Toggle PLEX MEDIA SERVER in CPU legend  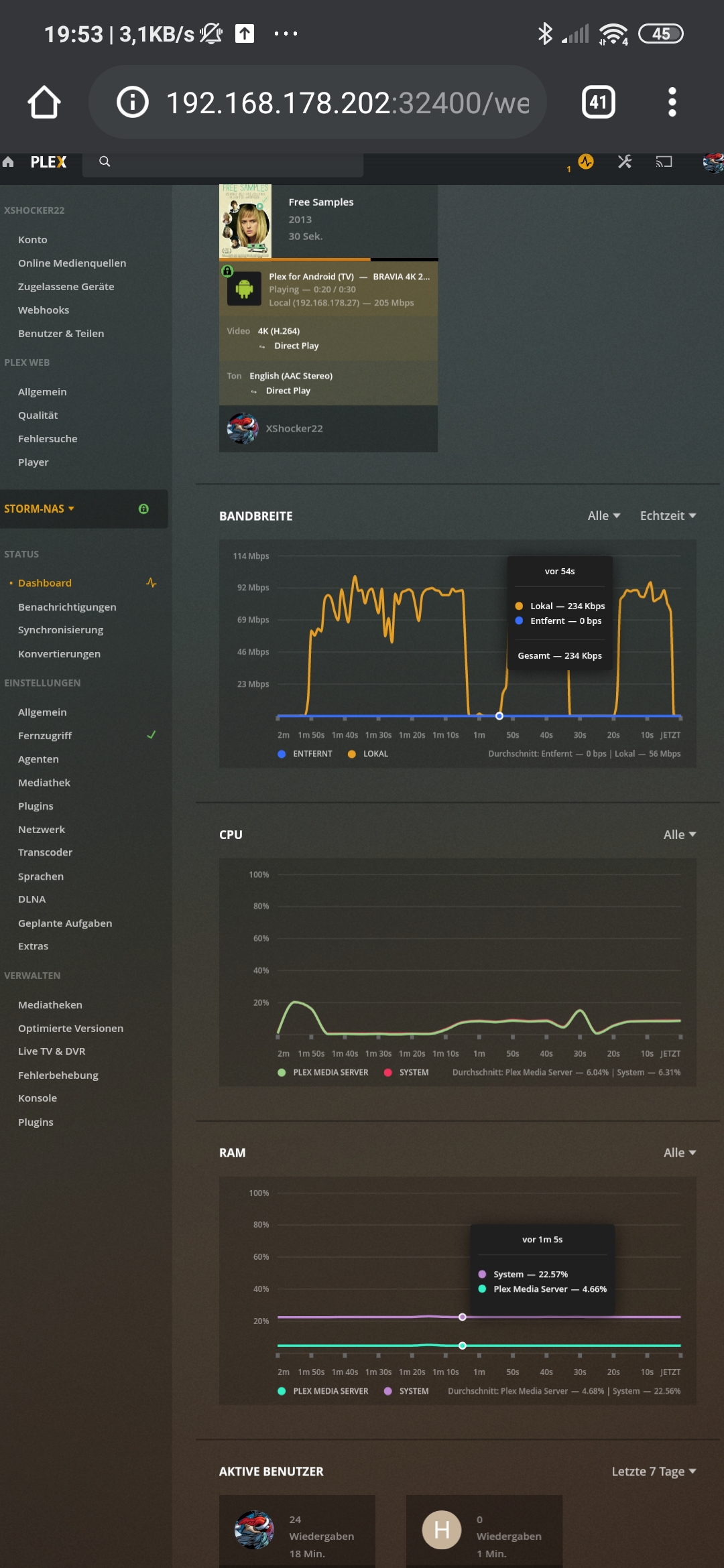pos(323,1072)
